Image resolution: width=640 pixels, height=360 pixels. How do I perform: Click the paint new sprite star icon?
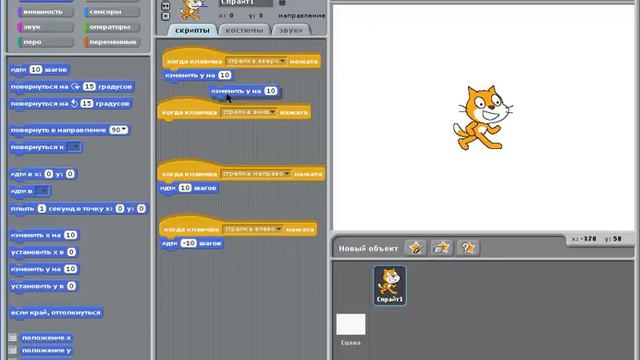click(x=416, y=248)
